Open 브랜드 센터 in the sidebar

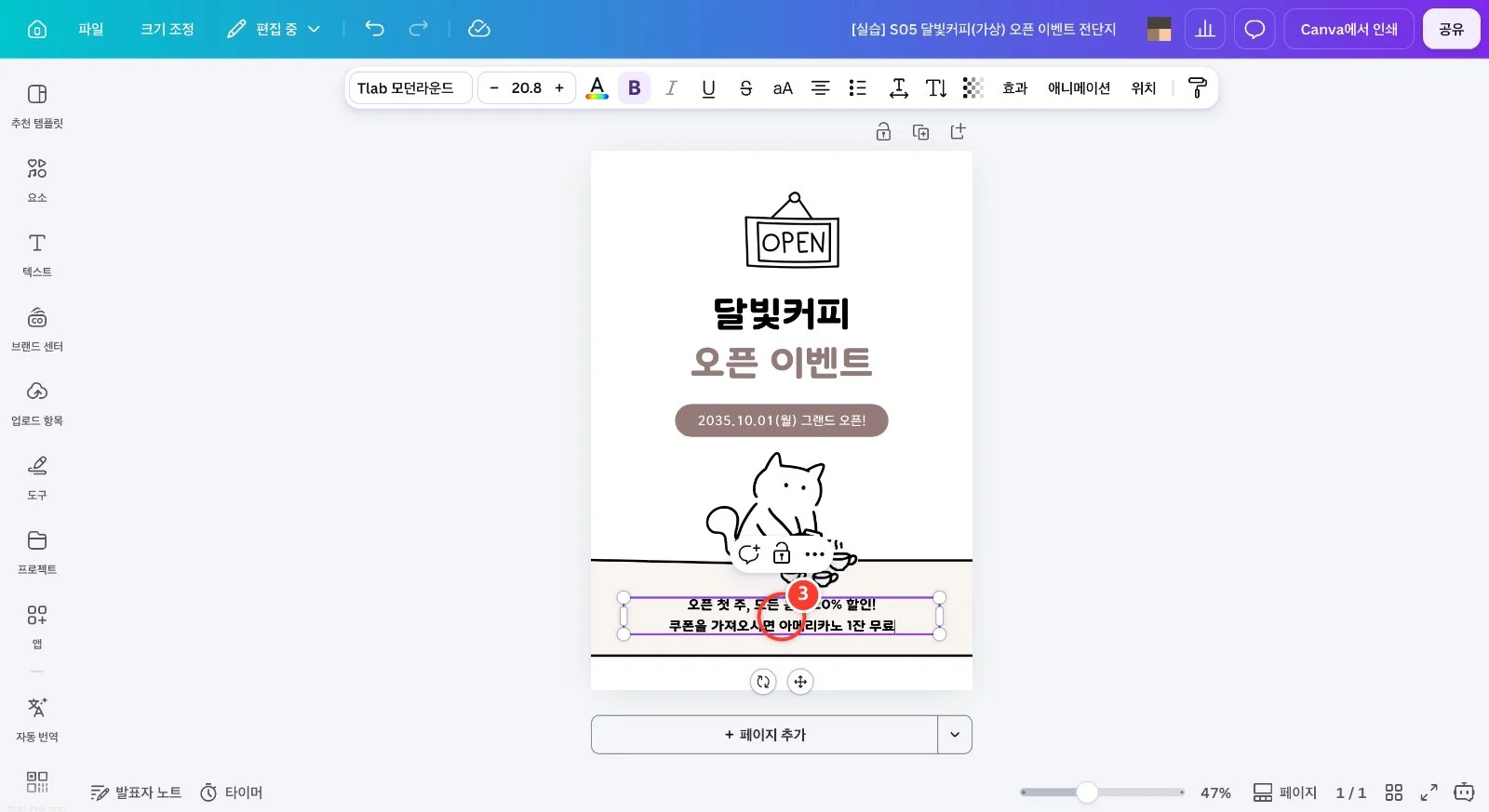click(x=37, y=329)
